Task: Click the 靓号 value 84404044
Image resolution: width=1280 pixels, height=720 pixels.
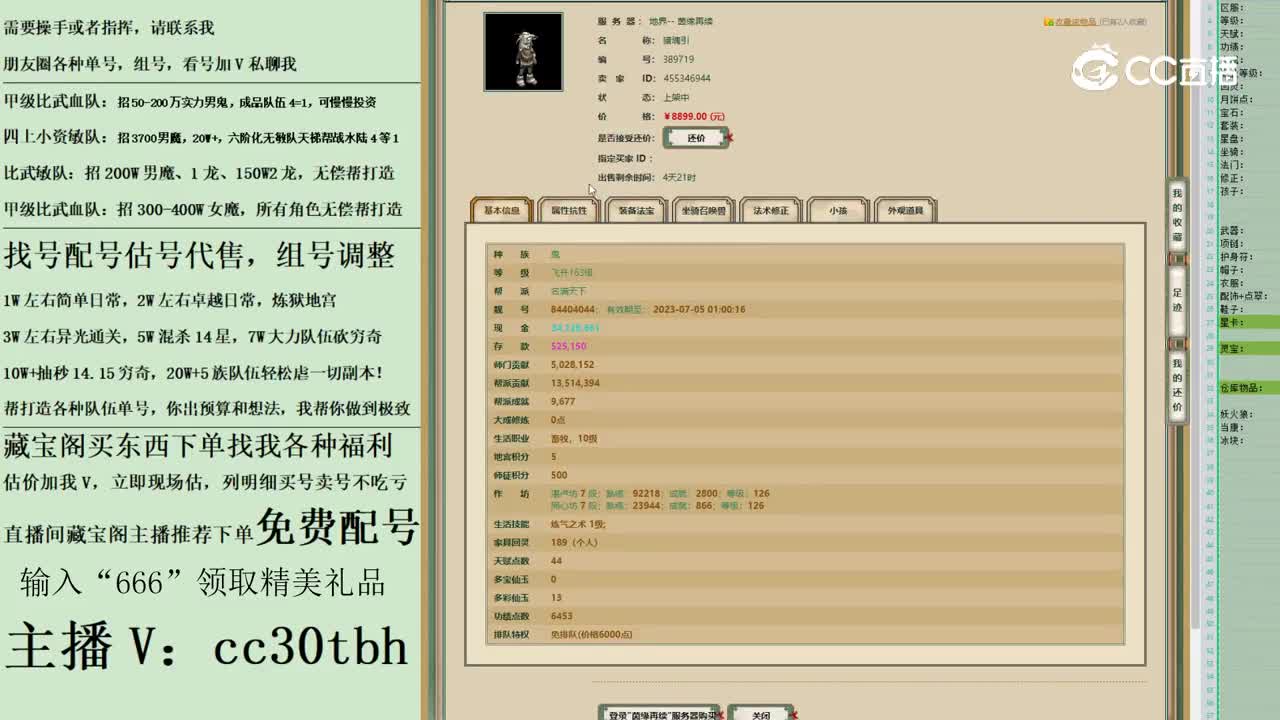Action: coord(573,309)
